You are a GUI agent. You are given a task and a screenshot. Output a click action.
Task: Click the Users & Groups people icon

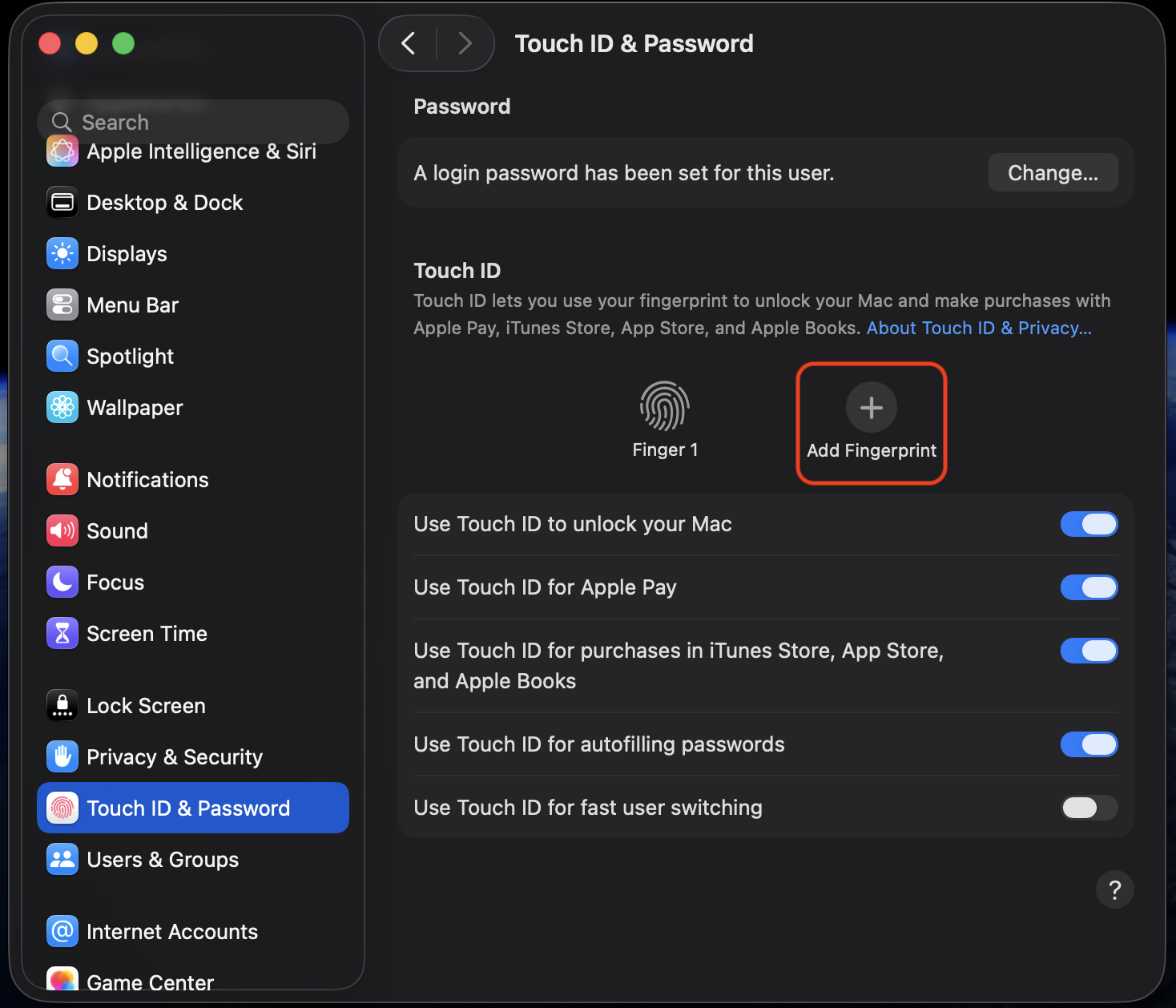pos(62,860)
